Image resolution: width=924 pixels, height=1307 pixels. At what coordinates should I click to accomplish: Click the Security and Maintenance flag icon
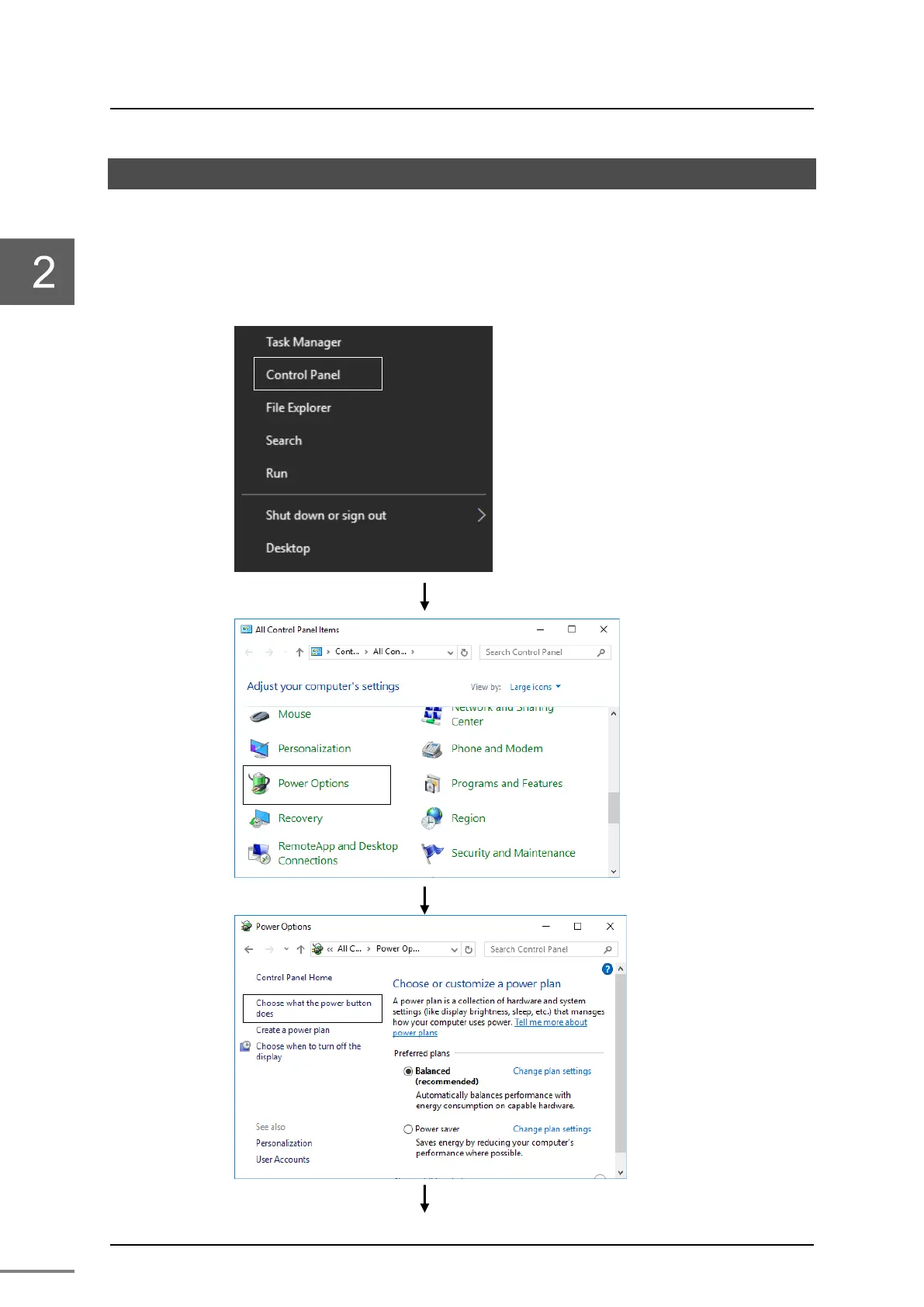432,853
